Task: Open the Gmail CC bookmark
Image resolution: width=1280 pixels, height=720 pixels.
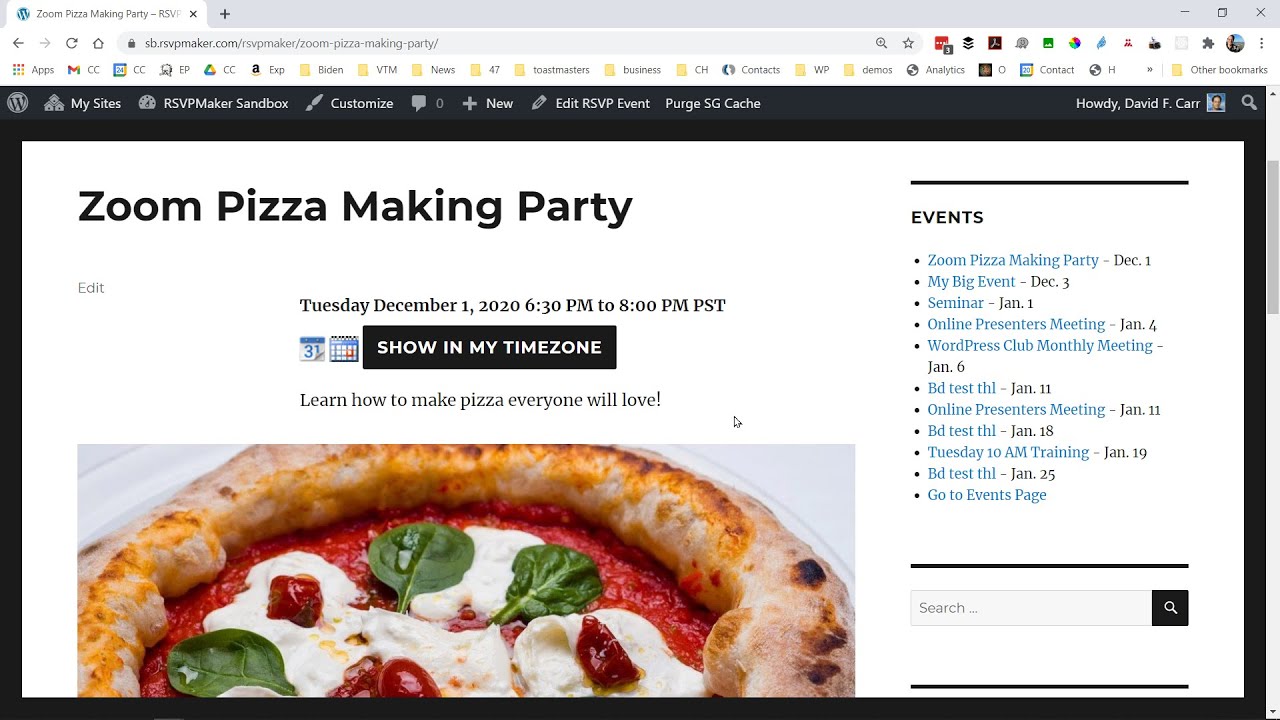Action: (x=84, y=70)
